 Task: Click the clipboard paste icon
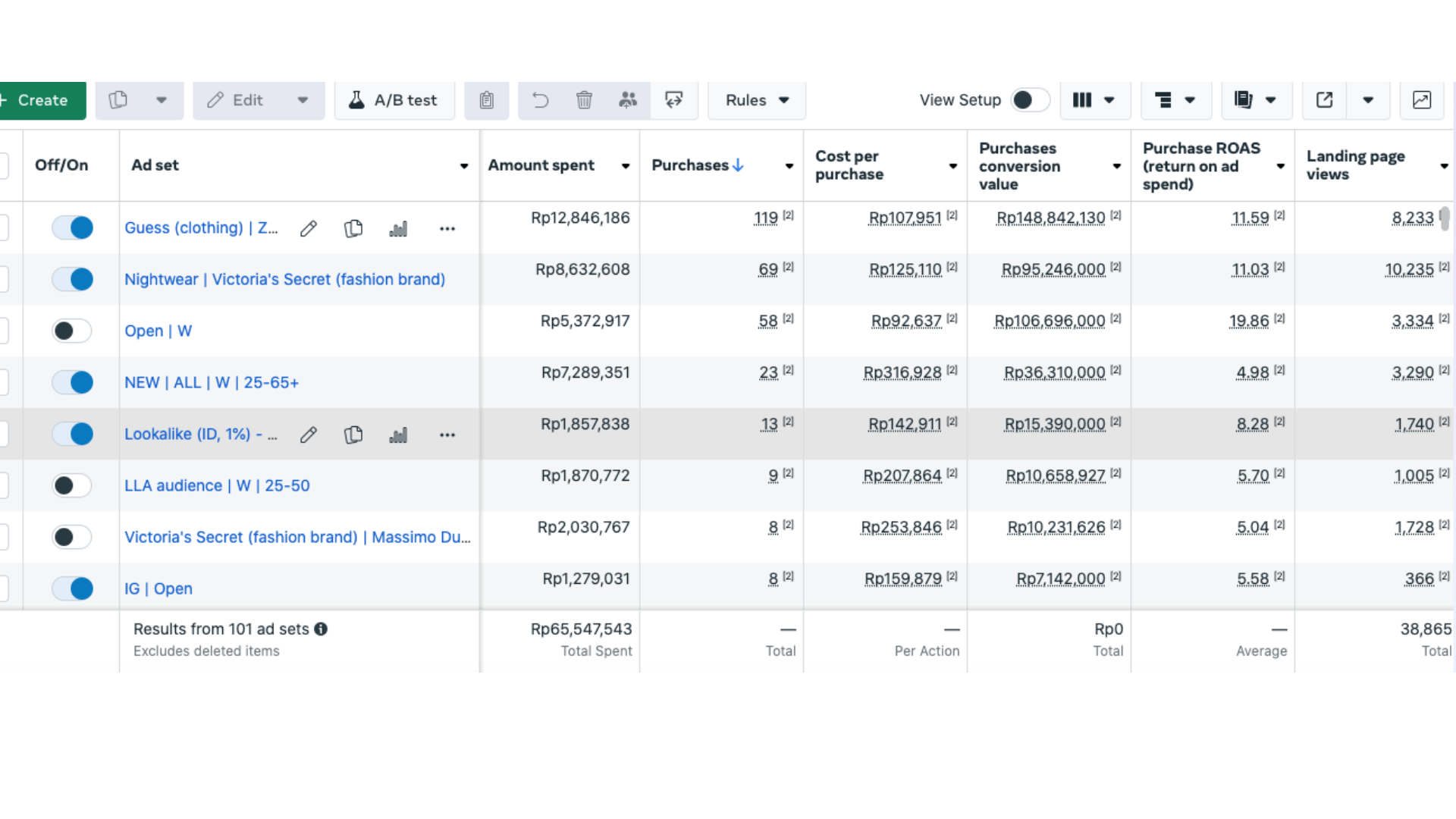[486, 100]
